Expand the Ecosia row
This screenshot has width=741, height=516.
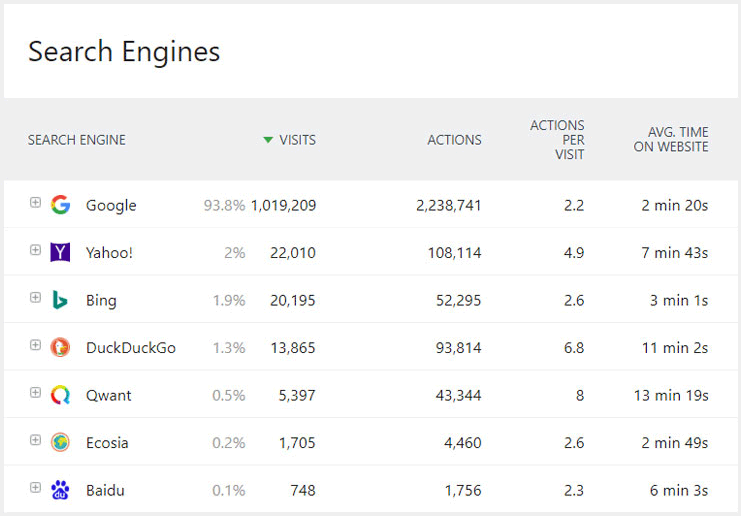[x=35, y=440]
